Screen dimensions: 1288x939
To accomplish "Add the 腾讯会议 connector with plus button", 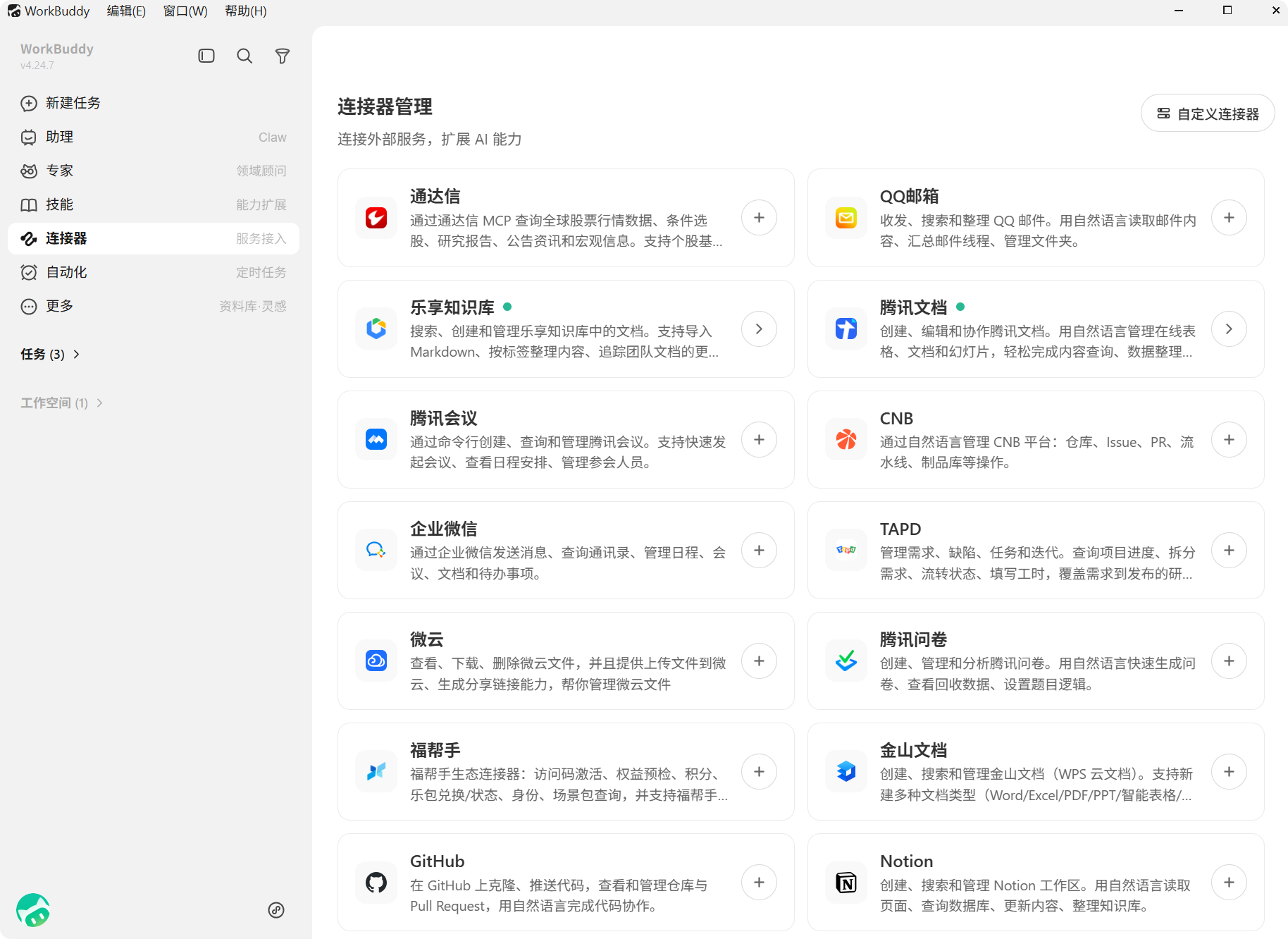I will 759,439.
